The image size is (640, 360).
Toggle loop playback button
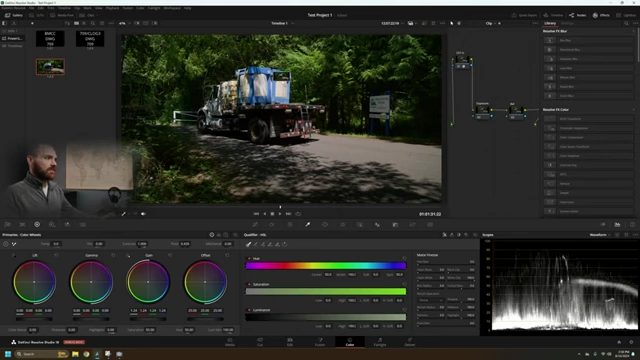[x=298, y=213]
